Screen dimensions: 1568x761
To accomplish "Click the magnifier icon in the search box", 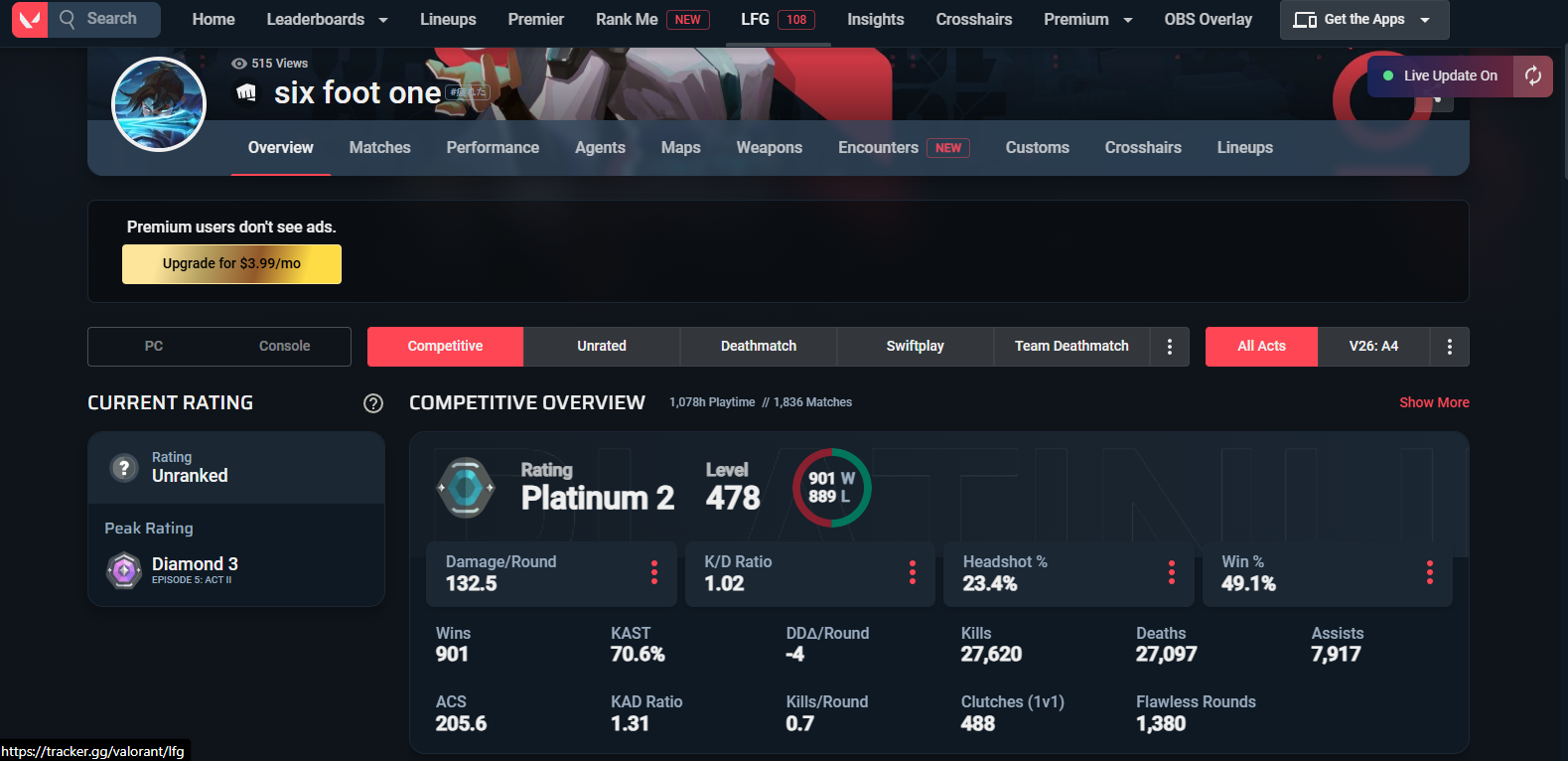I will pos(68,19).
